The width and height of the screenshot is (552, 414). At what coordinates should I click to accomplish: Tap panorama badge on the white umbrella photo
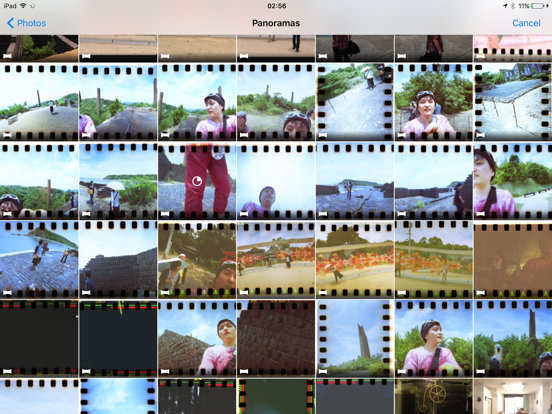[86, 213]
